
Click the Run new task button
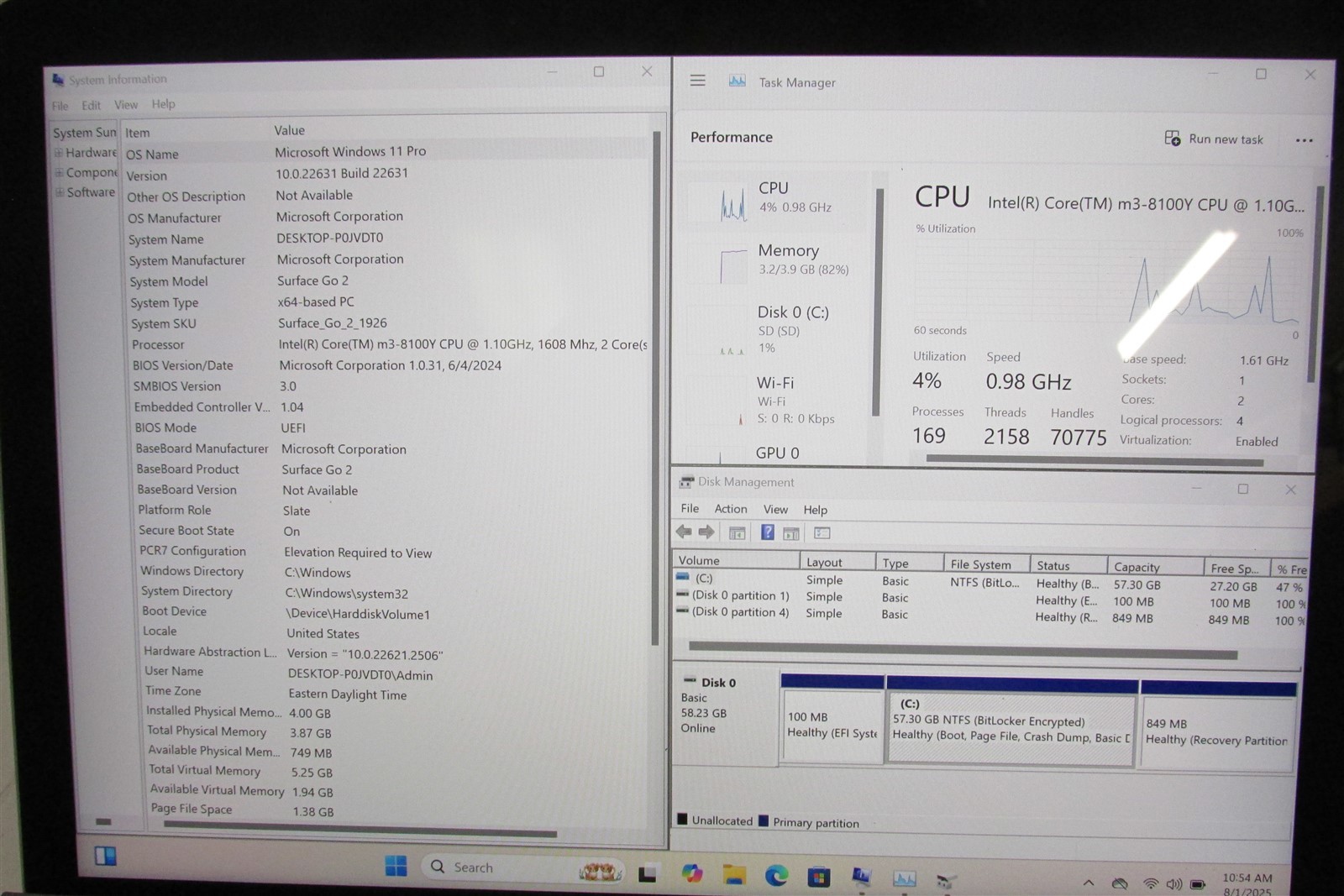(x=1214, y=139)
